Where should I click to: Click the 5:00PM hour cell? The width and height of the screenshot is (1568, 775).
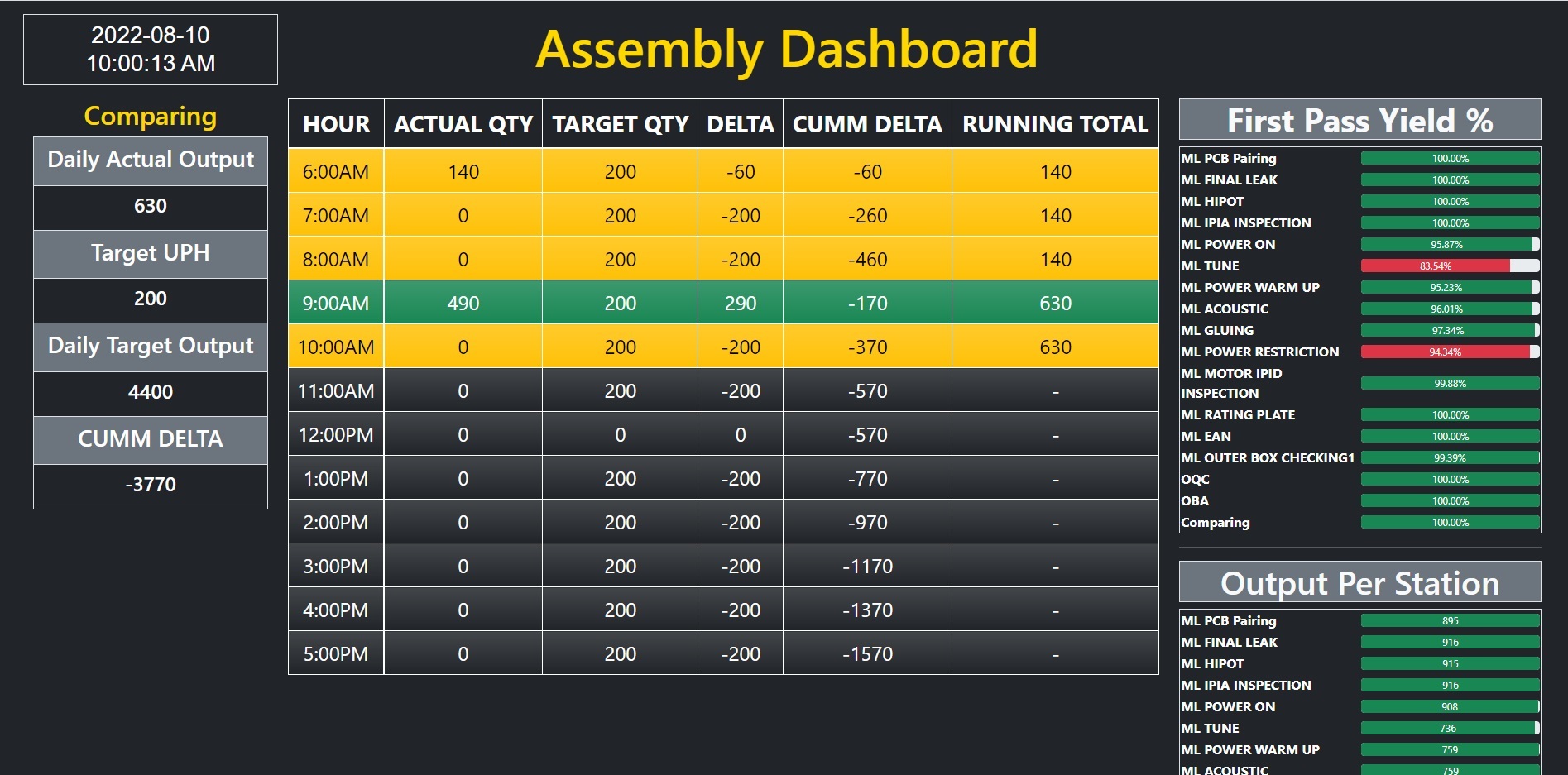point(336,653)
